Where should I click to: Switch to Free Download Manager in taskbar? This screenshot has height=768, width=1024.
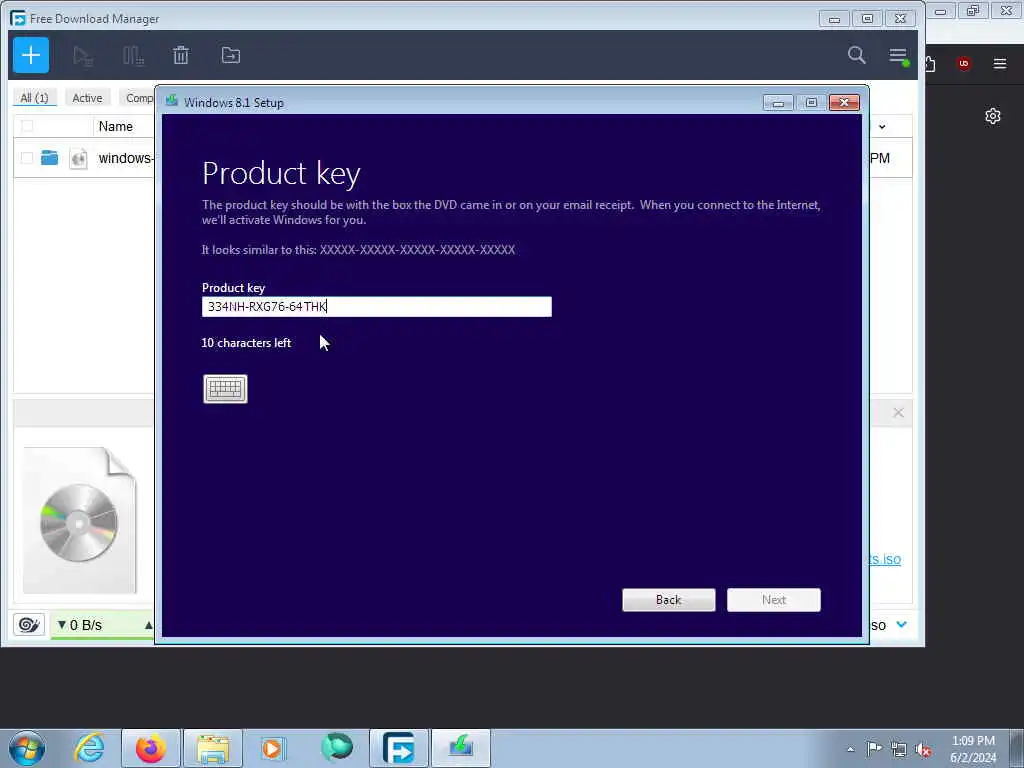click(398, 748)
